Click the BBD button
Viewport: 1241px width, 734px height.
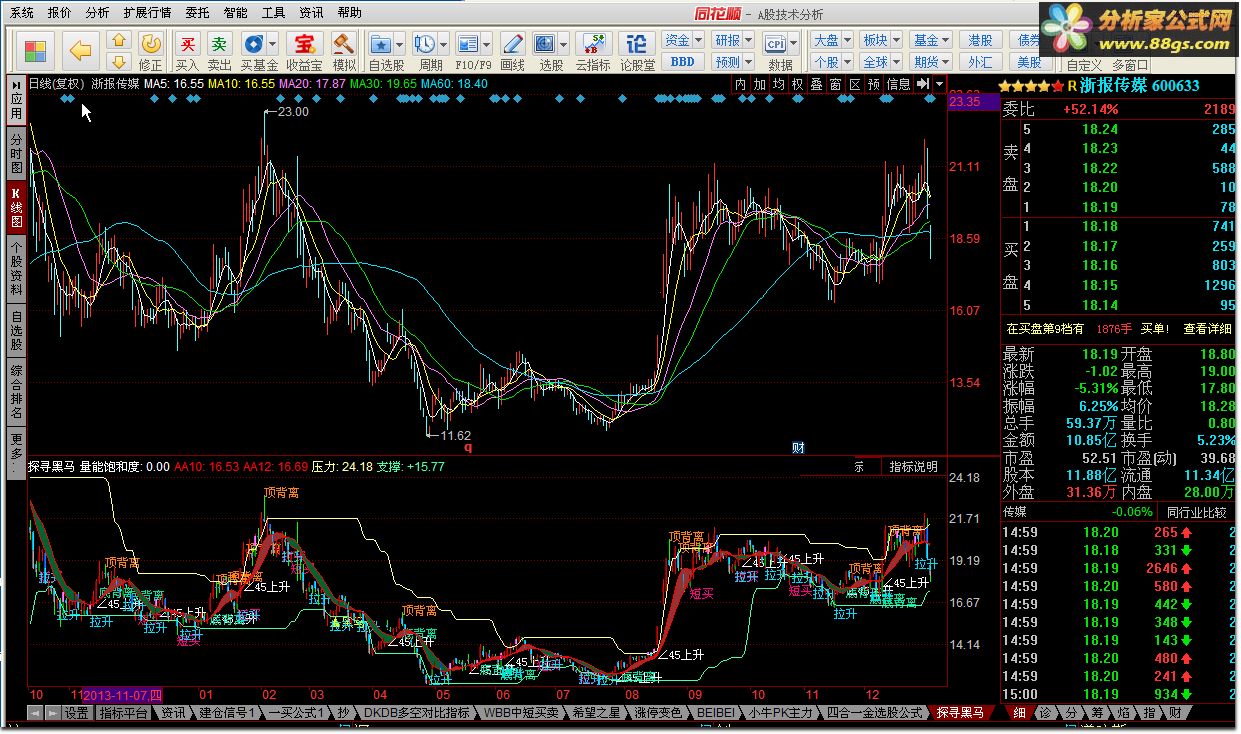click(x=682, y=62)
